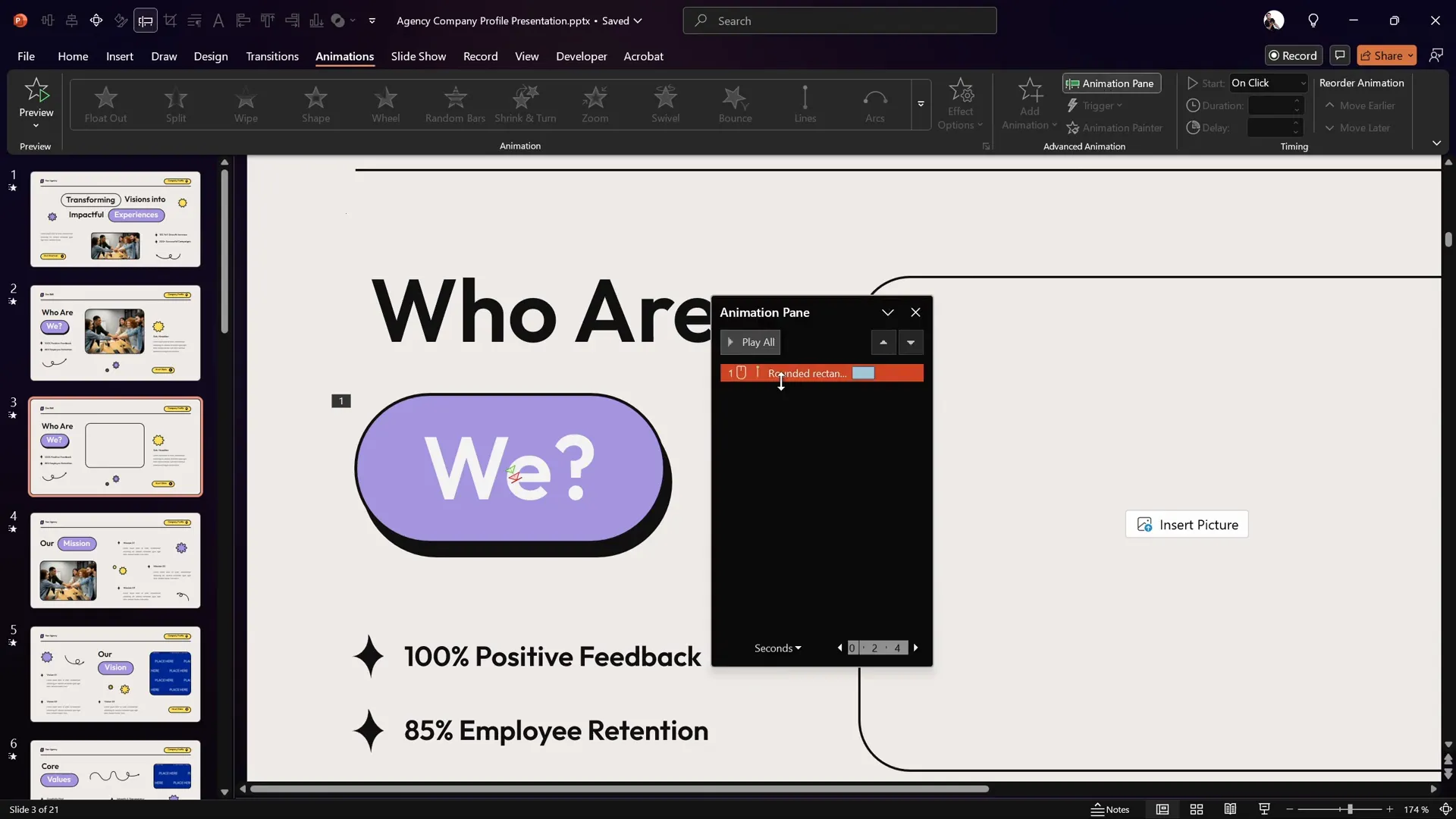Apply the Wheel animation
This screenshot has height=819, width=1456.
point(386,105)
